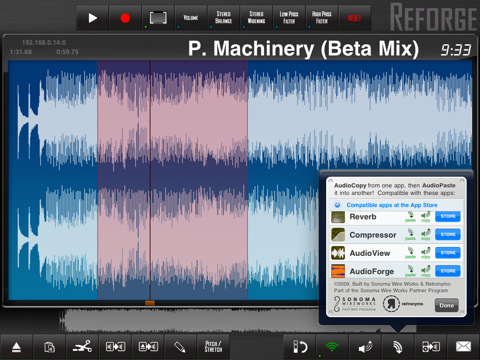Open the Stereo Widening effect
The height and width of the screenshot is (360, 480).
point(256,18)
